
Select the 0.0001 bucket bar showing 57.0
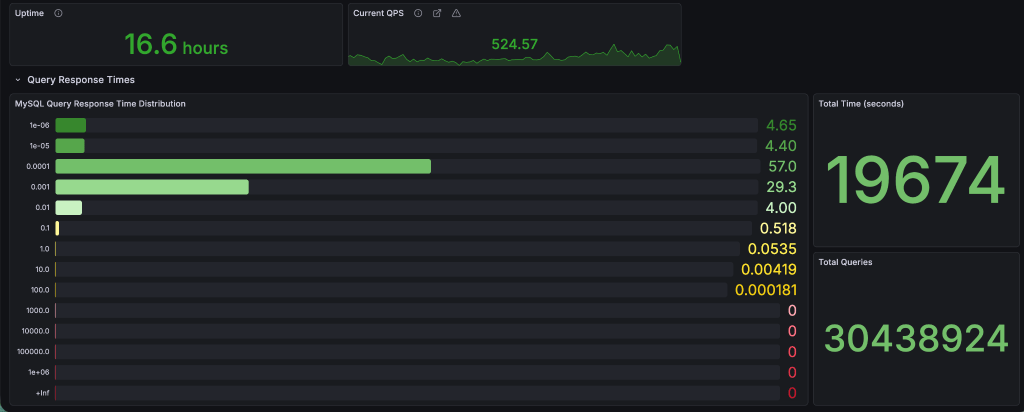tap(243, 166)
